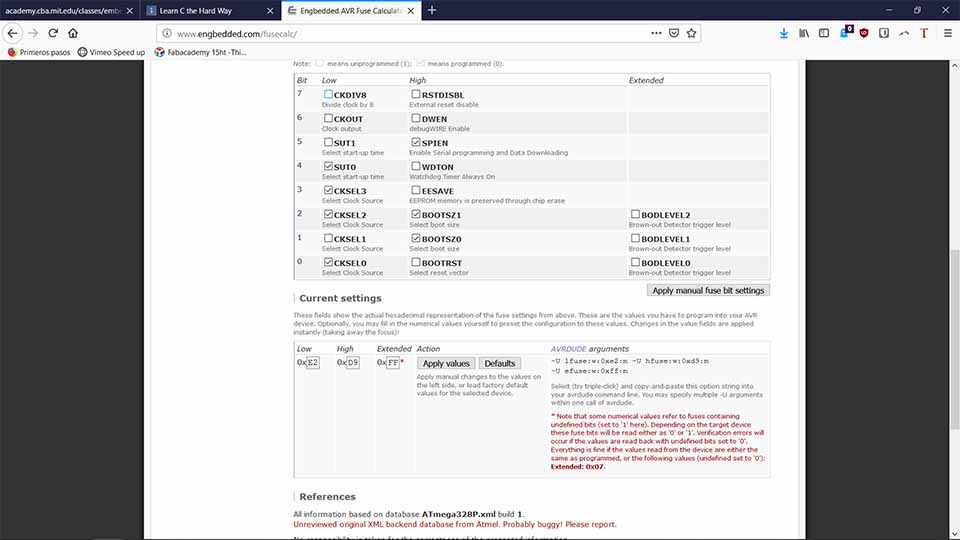The width and height of the screenshot is (960, 540).
Task: Uncheck the BOOTSZ1 checkbox
Action: pyautogui.click(x=416, y=214)
